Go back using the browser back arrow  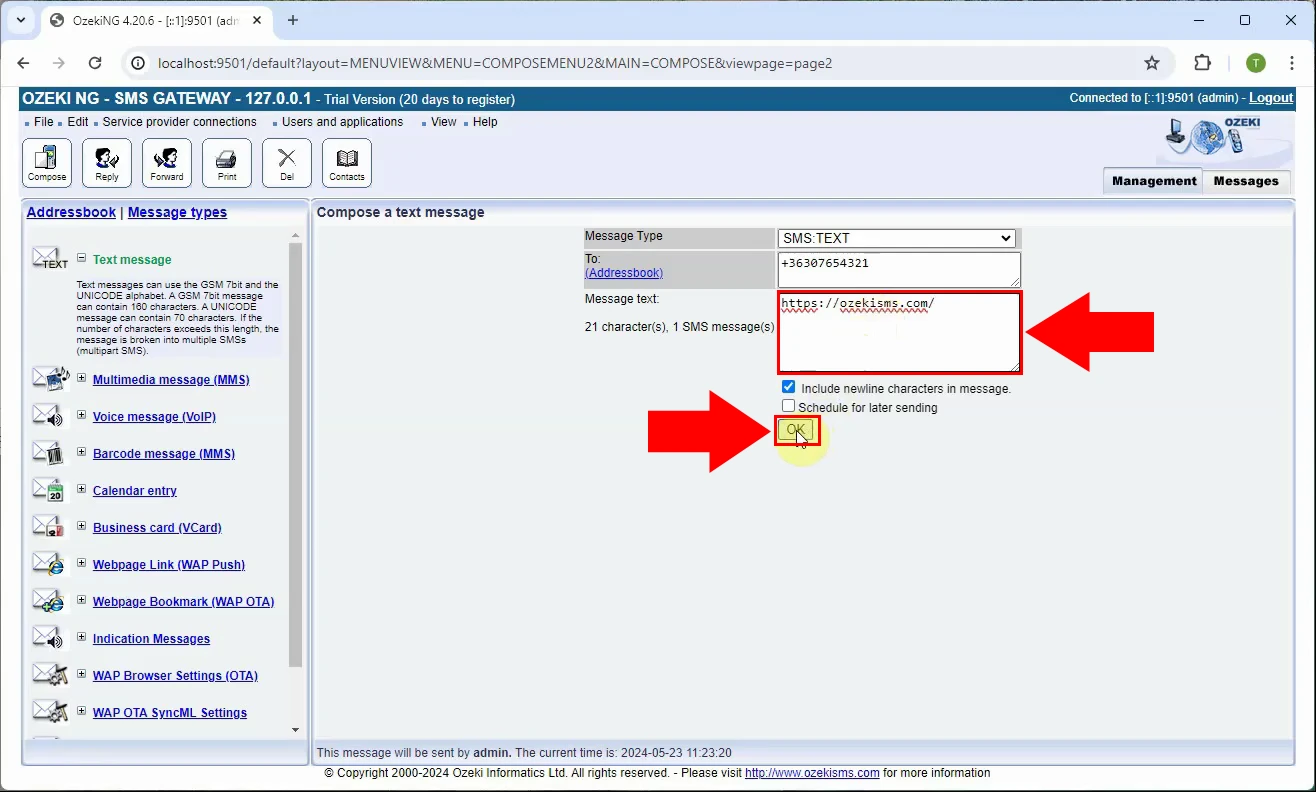24,63
